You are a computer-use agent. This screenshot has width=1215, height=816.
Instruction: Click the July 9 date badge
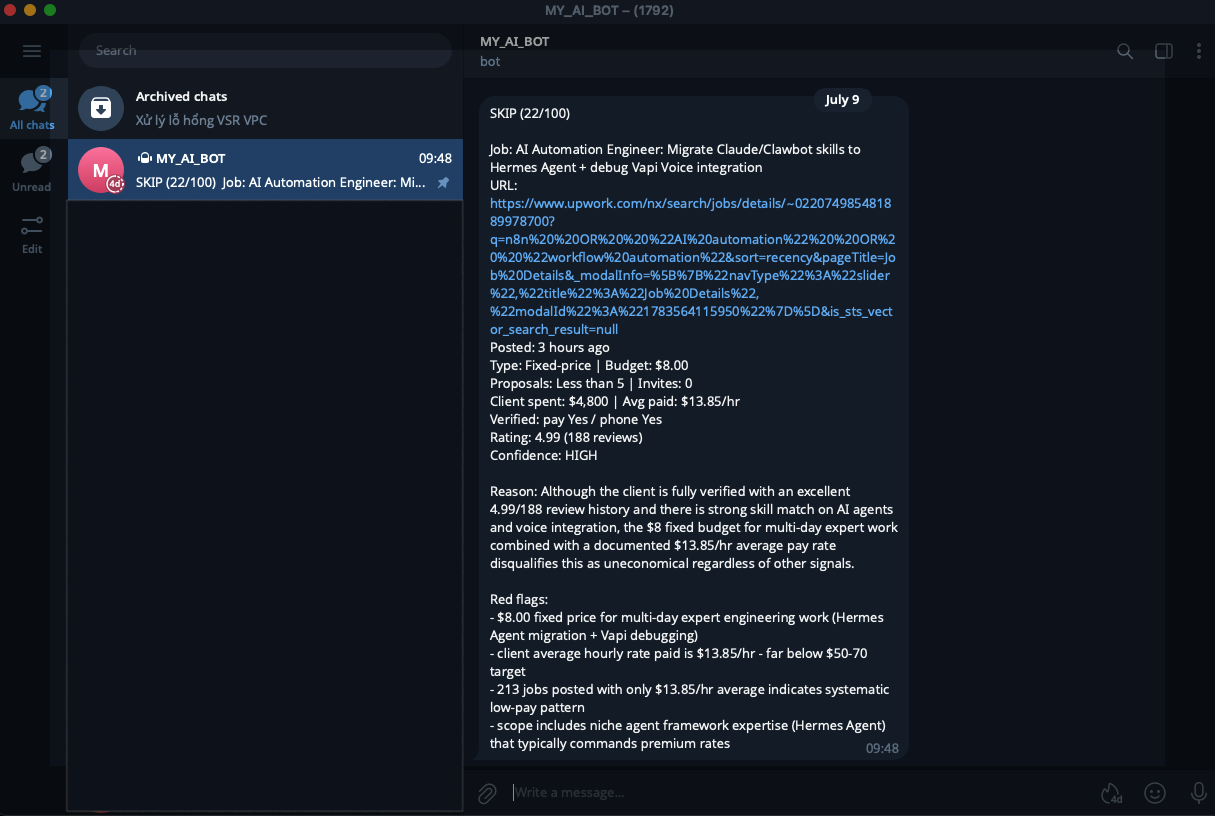(842, 99)
